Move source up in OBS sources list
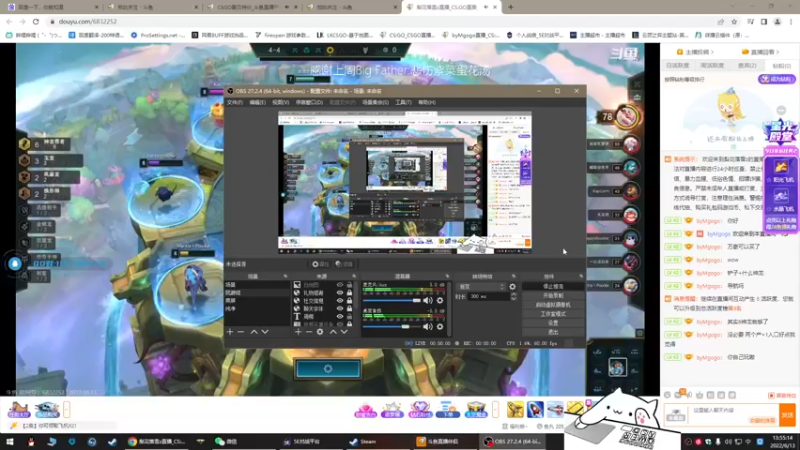Screen dimensions: 800x450 click(x=333, y=332)
